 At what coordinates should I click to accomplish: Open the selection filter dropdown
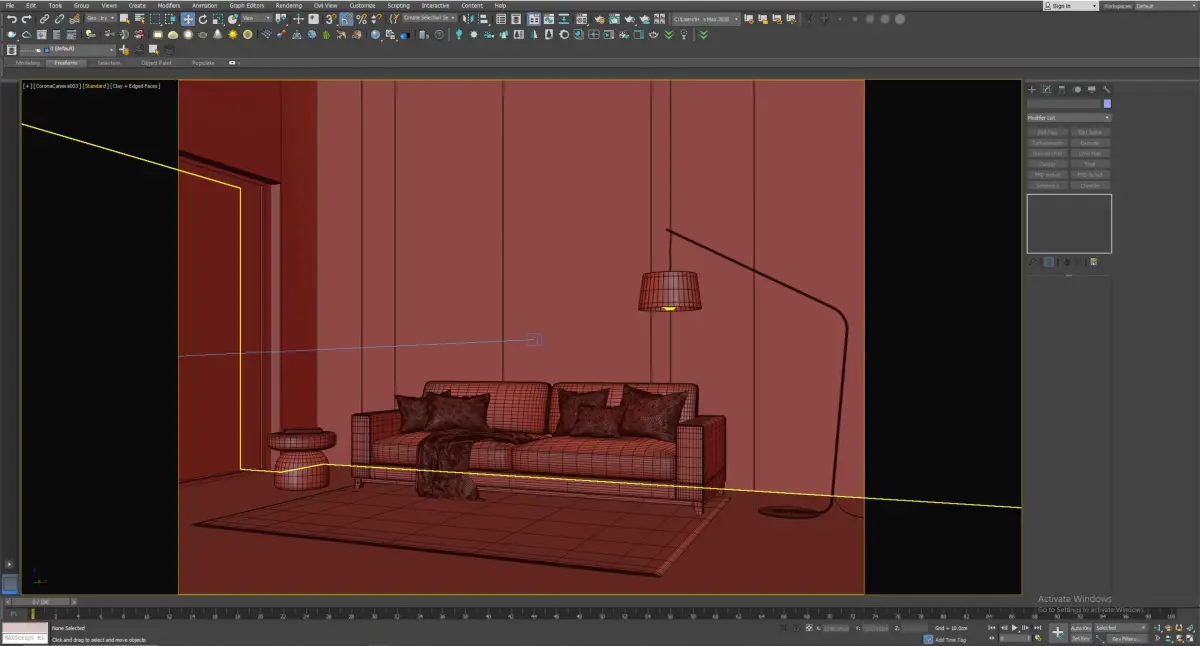click(101, 19)
